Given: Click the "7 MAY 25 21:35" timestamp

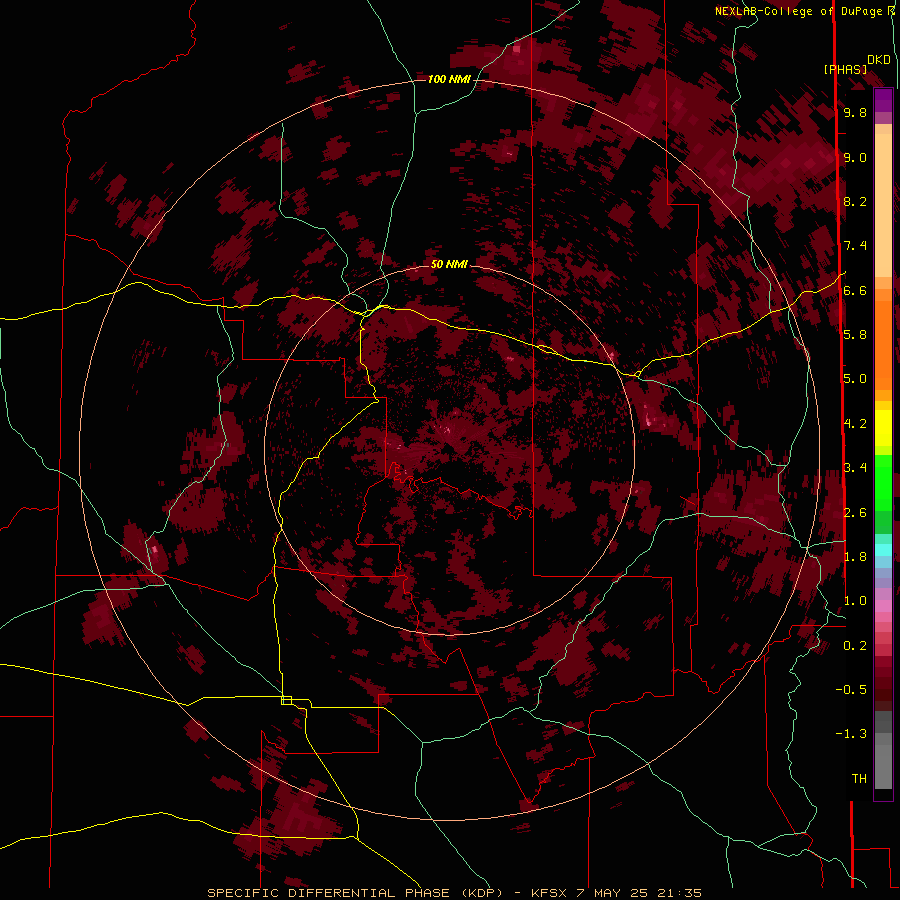Looking at the screenshot, I should pos(639,893).
